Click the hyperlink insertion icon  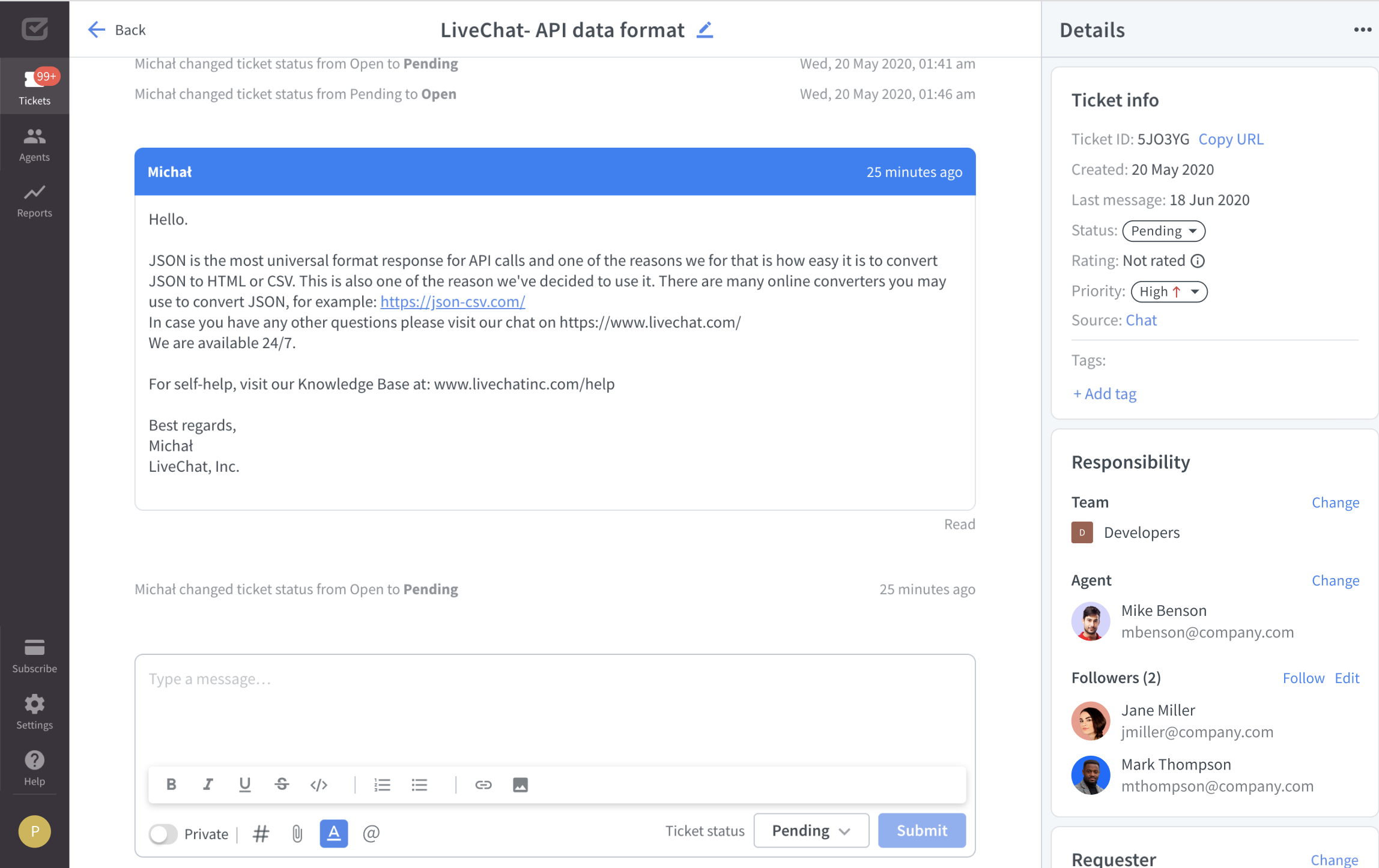coord(484,785)
